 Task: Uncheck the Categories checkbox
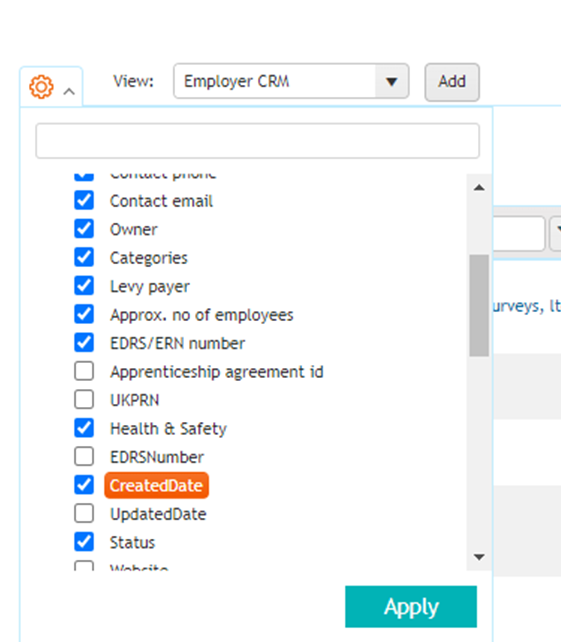pos(84,257)
